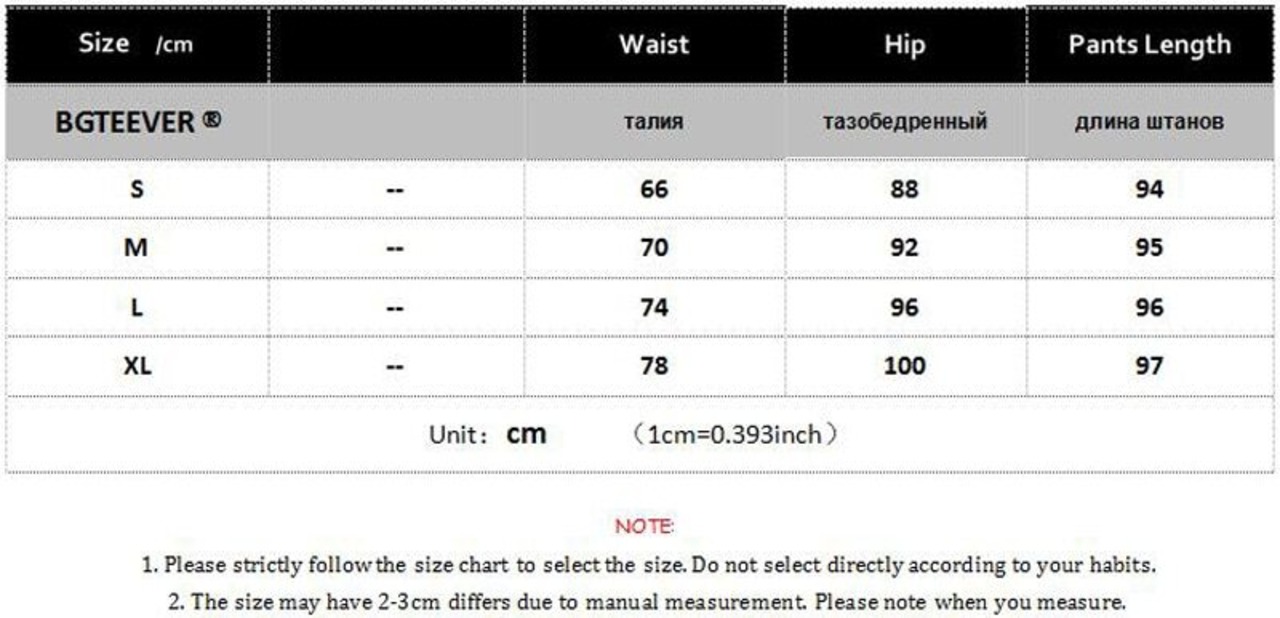The width and height of the screenshot is (1280, 618).
Task: Select the BGTEEVER brand label
Action: [138, 121]
